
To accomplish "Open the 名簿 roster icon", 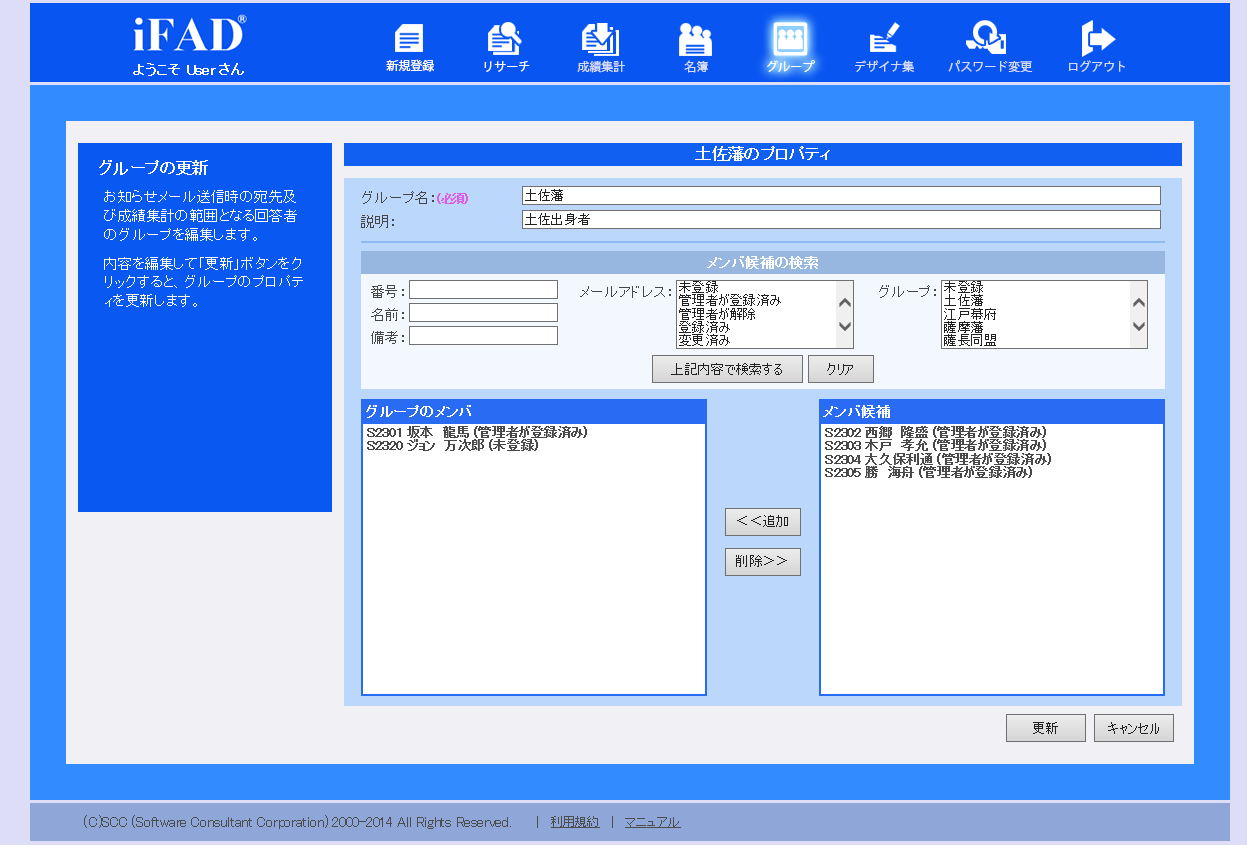I will click(x=696, y=48).
